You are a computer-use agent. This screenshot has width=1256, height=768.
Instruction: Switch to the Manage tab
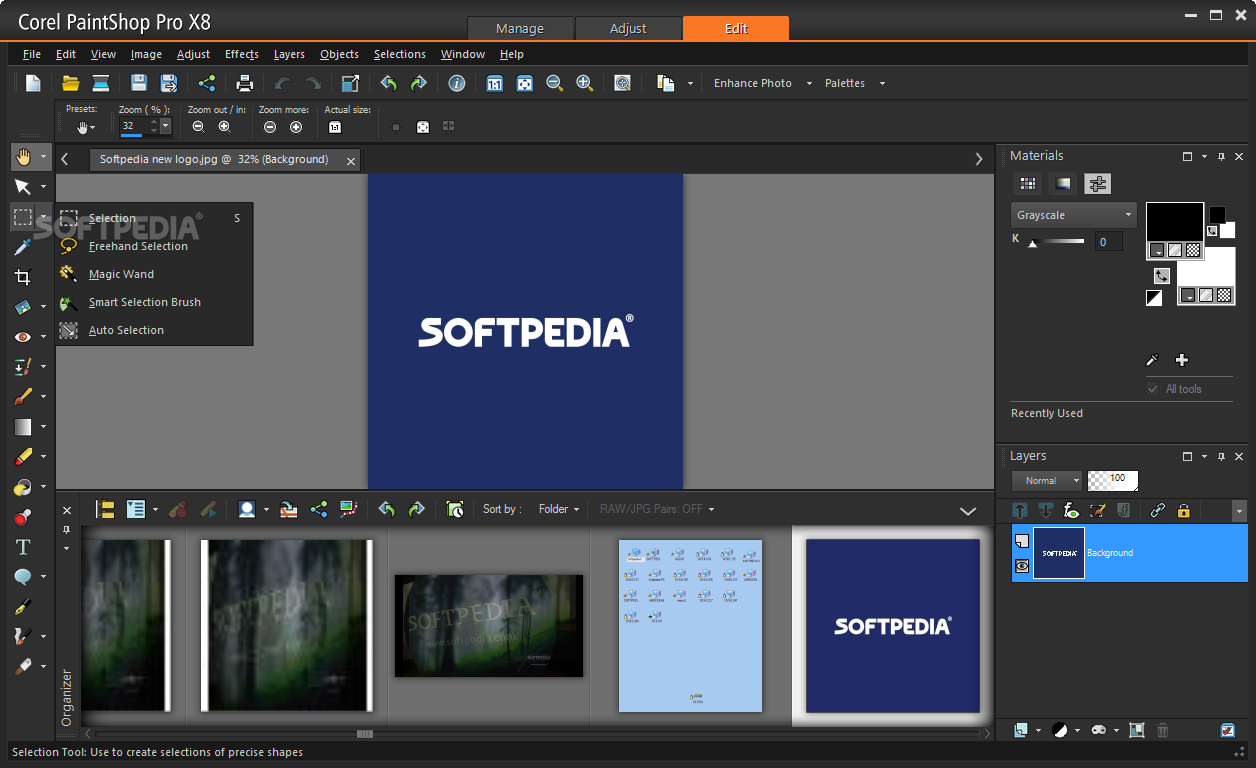coord(520,28)
